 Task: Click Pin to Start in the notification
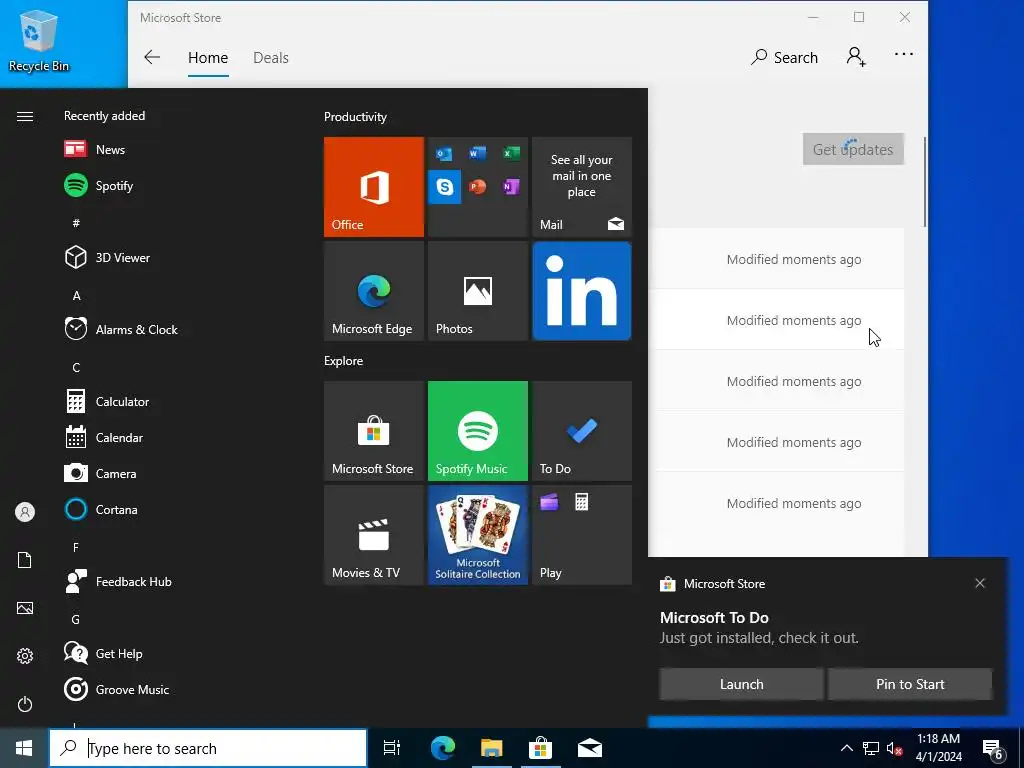pyautogui.click(x=910, y=684)
